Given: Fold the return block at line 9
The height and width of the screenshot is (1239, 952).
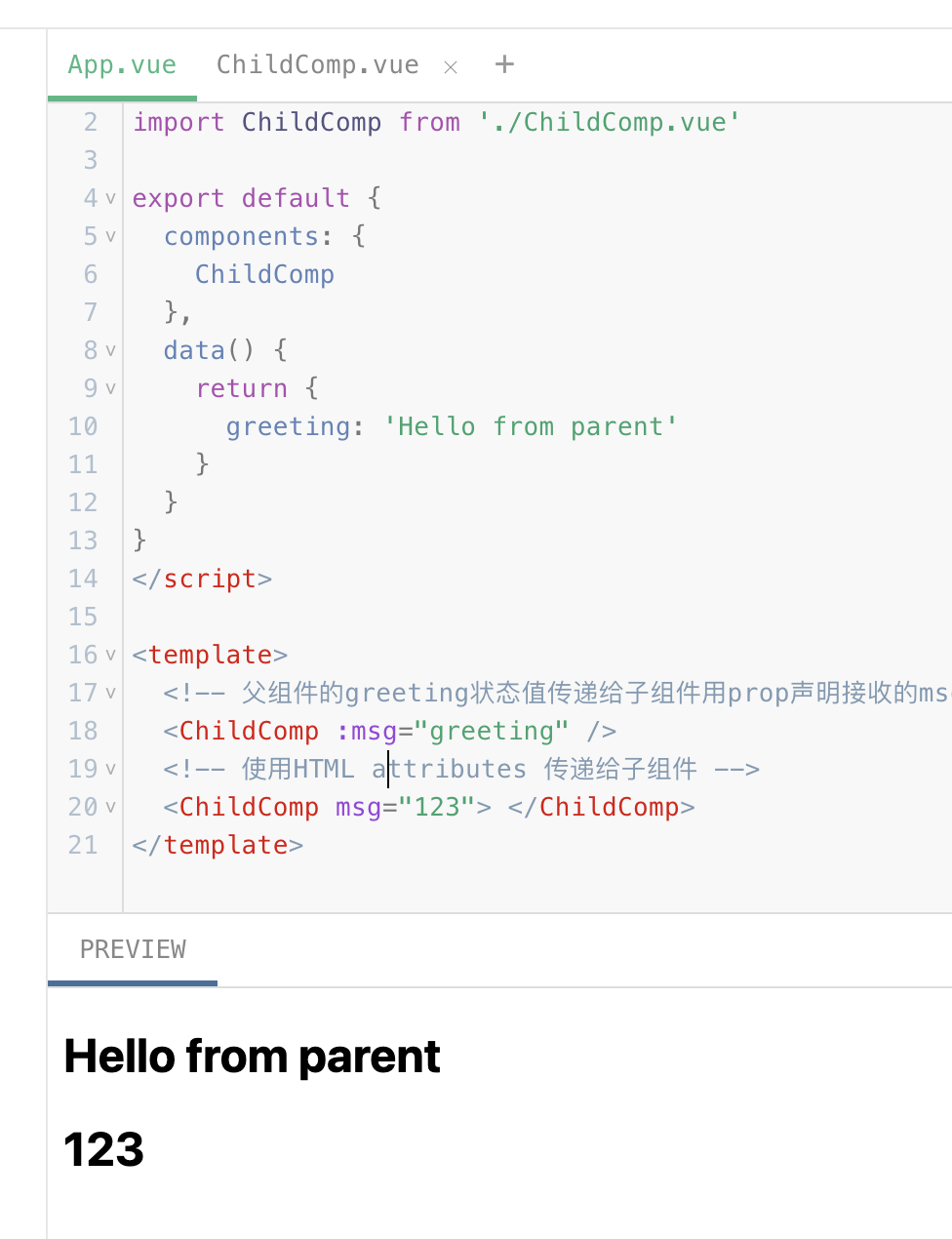Looking at the screenshot, I should pyautogui.click(x=110, y=388).
